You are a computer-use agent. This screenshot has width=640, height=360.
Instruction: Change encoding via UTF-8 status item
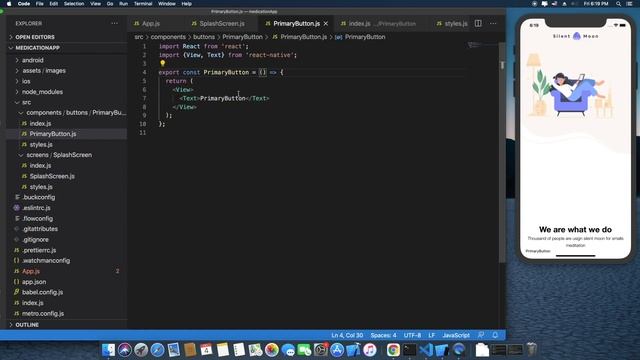click(x=412, y=335)
